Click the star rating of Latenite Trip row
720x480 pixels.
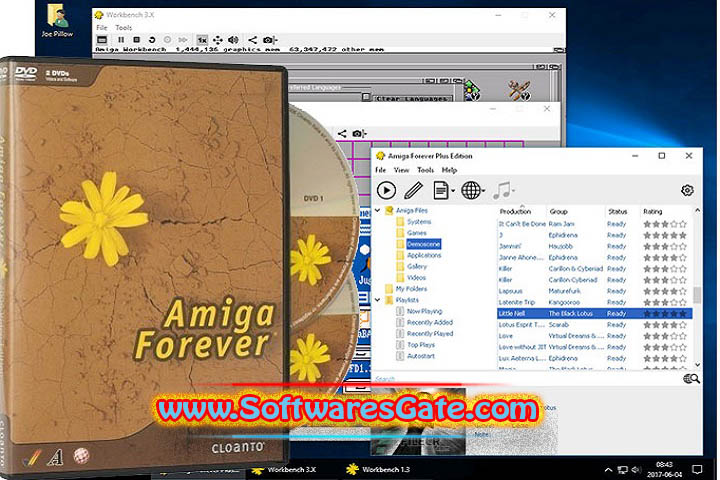[x=664, y=302]
